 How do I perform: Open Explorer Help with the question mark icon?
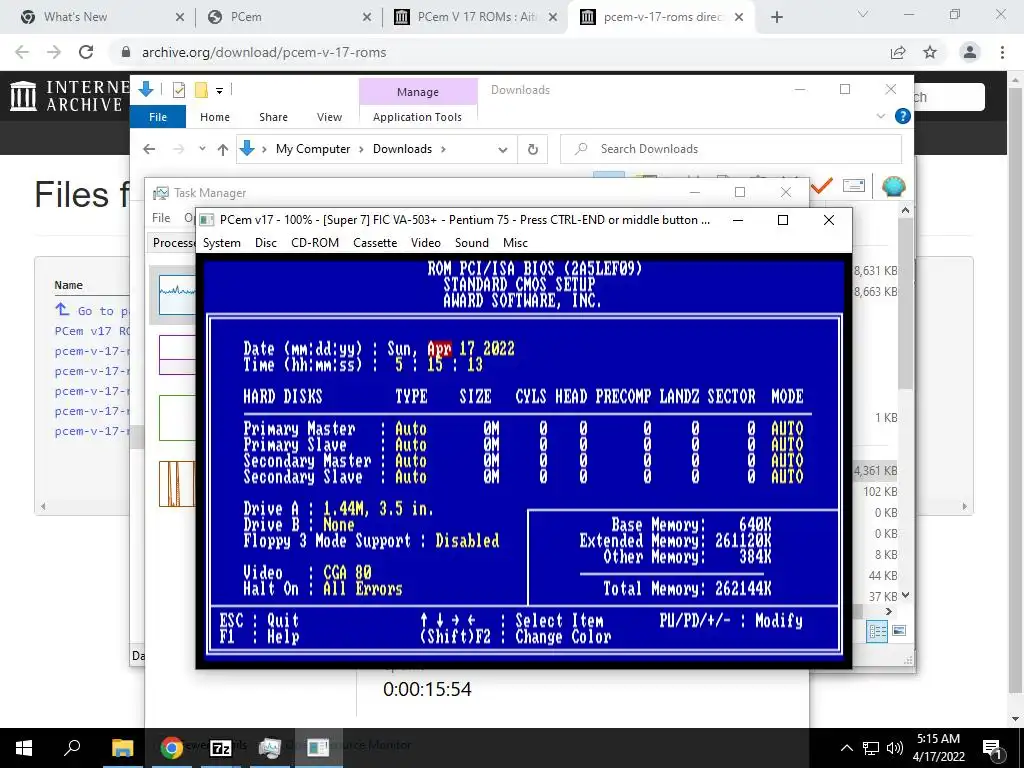coord(903,116)
